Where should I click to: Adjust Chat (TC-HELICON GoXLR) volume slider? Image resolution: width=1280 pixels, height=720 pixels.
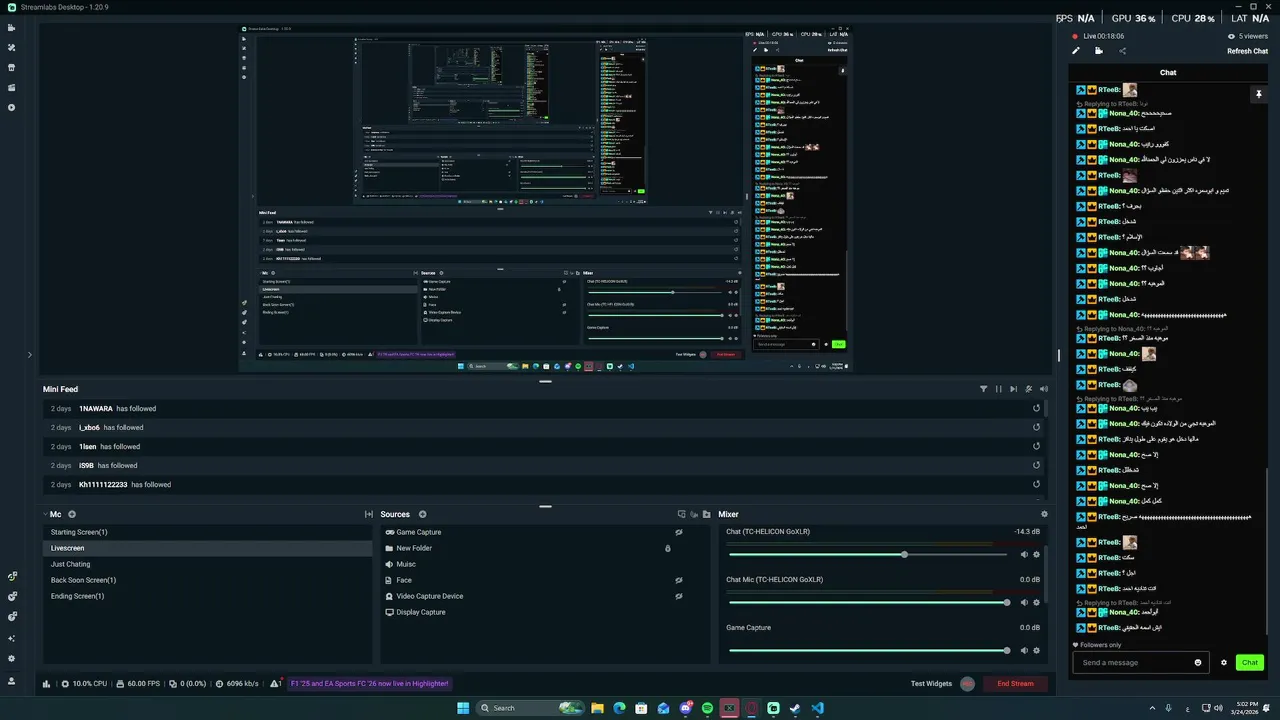[868, 554]
